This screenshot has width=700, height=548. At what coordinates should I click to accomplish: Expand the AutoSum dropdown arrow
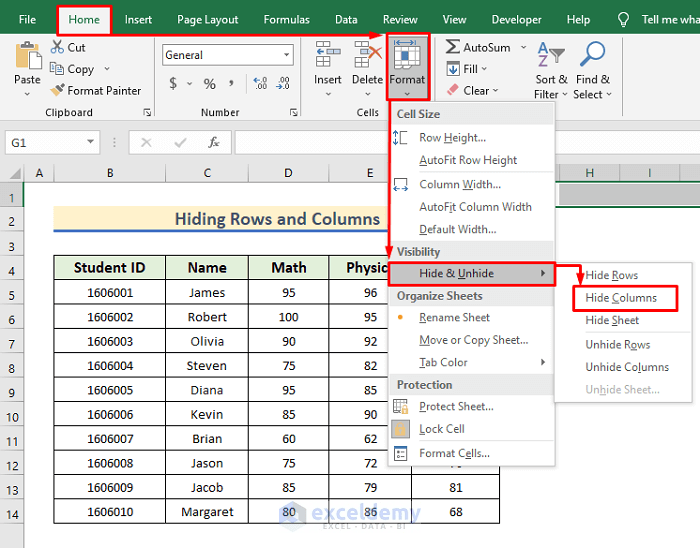coord(523,47)
